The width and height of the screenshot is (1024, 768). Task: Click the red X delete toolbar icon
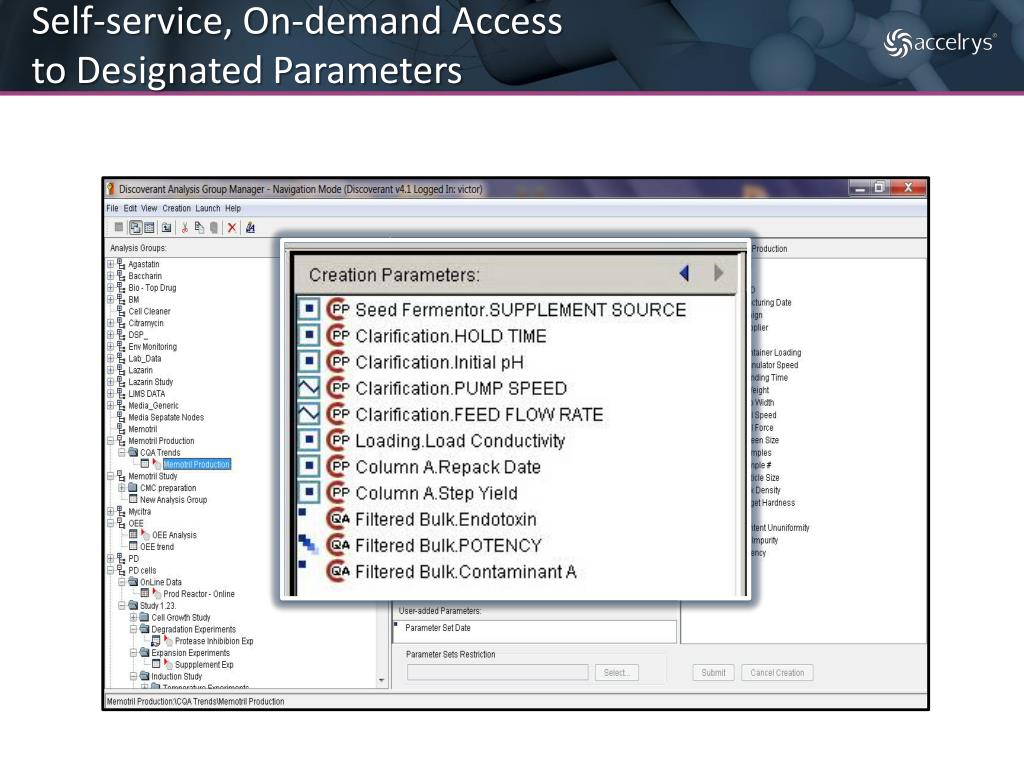click(x=232, y=227)
